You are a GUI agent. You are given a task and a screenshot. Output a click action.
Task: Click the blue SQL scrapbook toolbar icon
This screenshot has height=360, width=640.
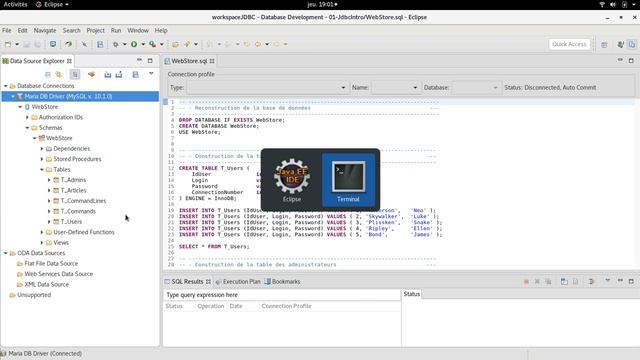pos(100,44)
